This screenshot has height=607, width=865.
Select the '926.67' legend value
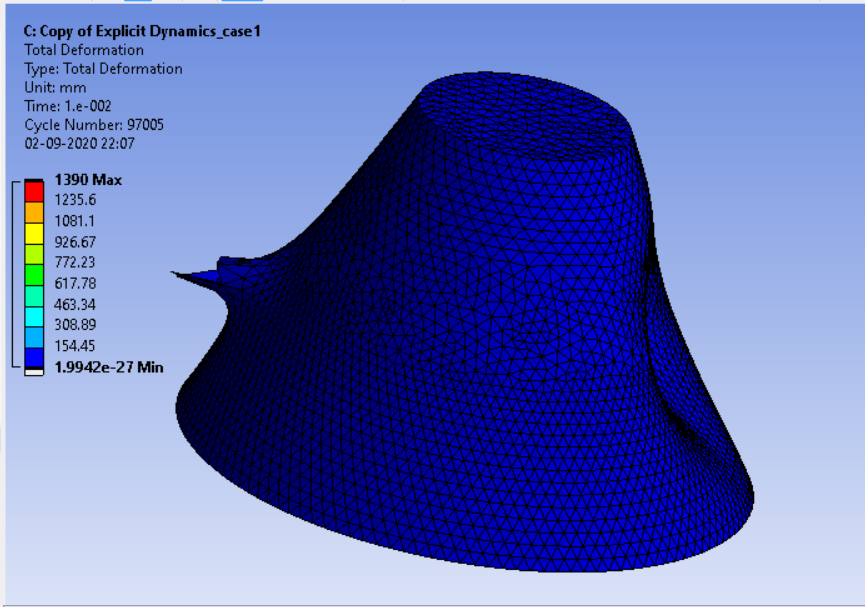(x=75, y=242)
